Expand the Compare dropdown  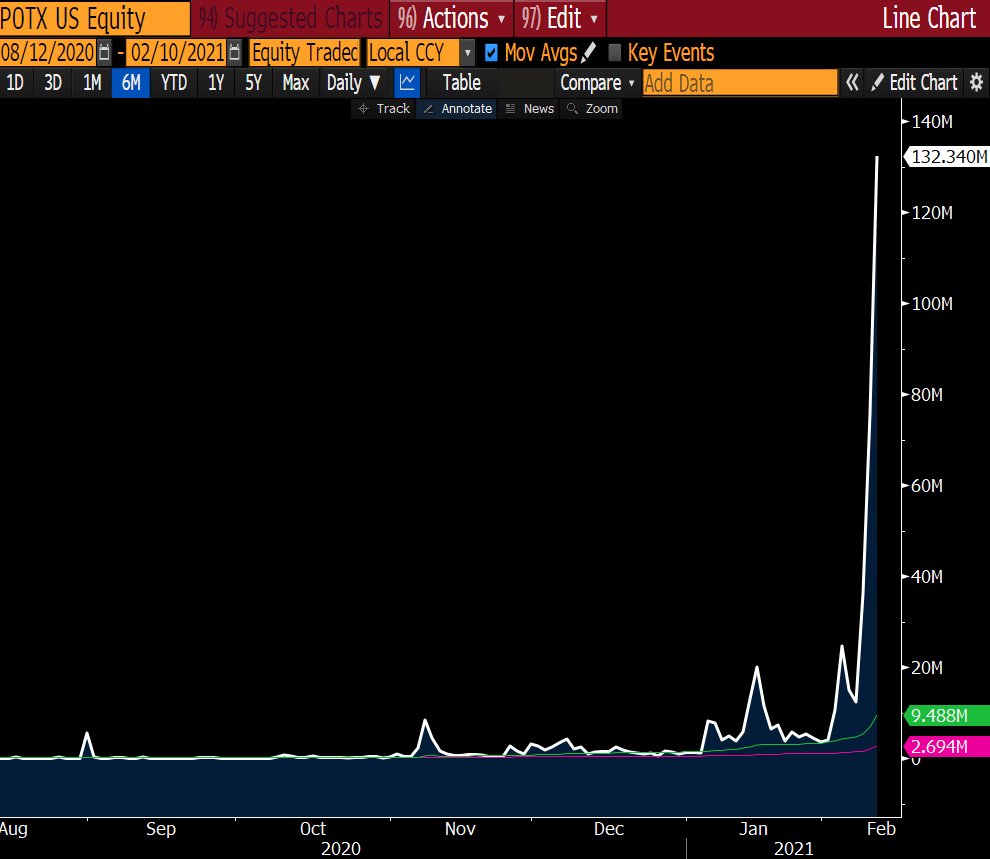[x=597, y=83]
